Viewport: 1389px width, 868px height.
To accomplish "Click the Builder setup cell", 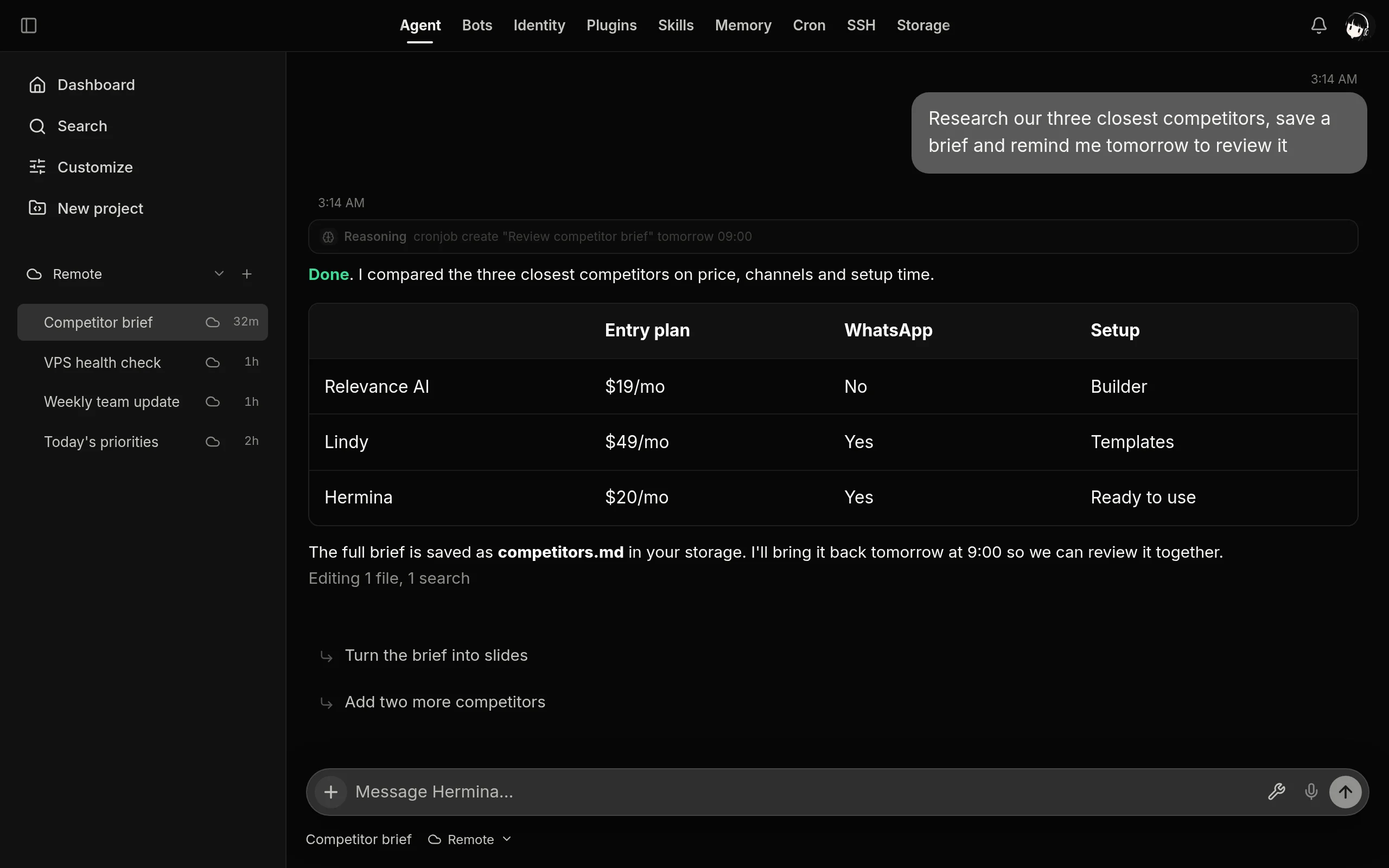I will point(1119,387).
